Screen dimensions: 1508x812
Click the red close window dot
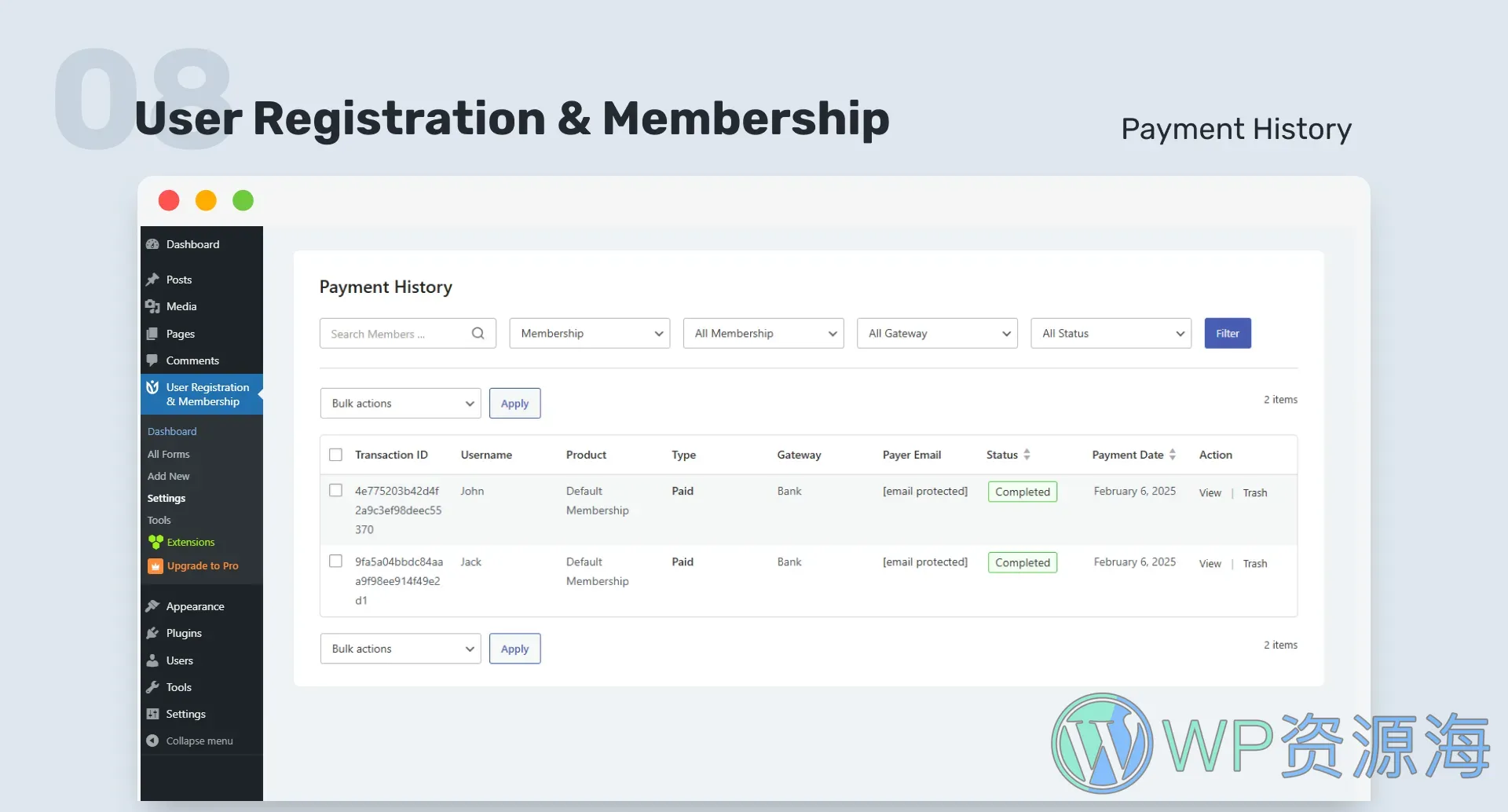click(x=169, y=200)
